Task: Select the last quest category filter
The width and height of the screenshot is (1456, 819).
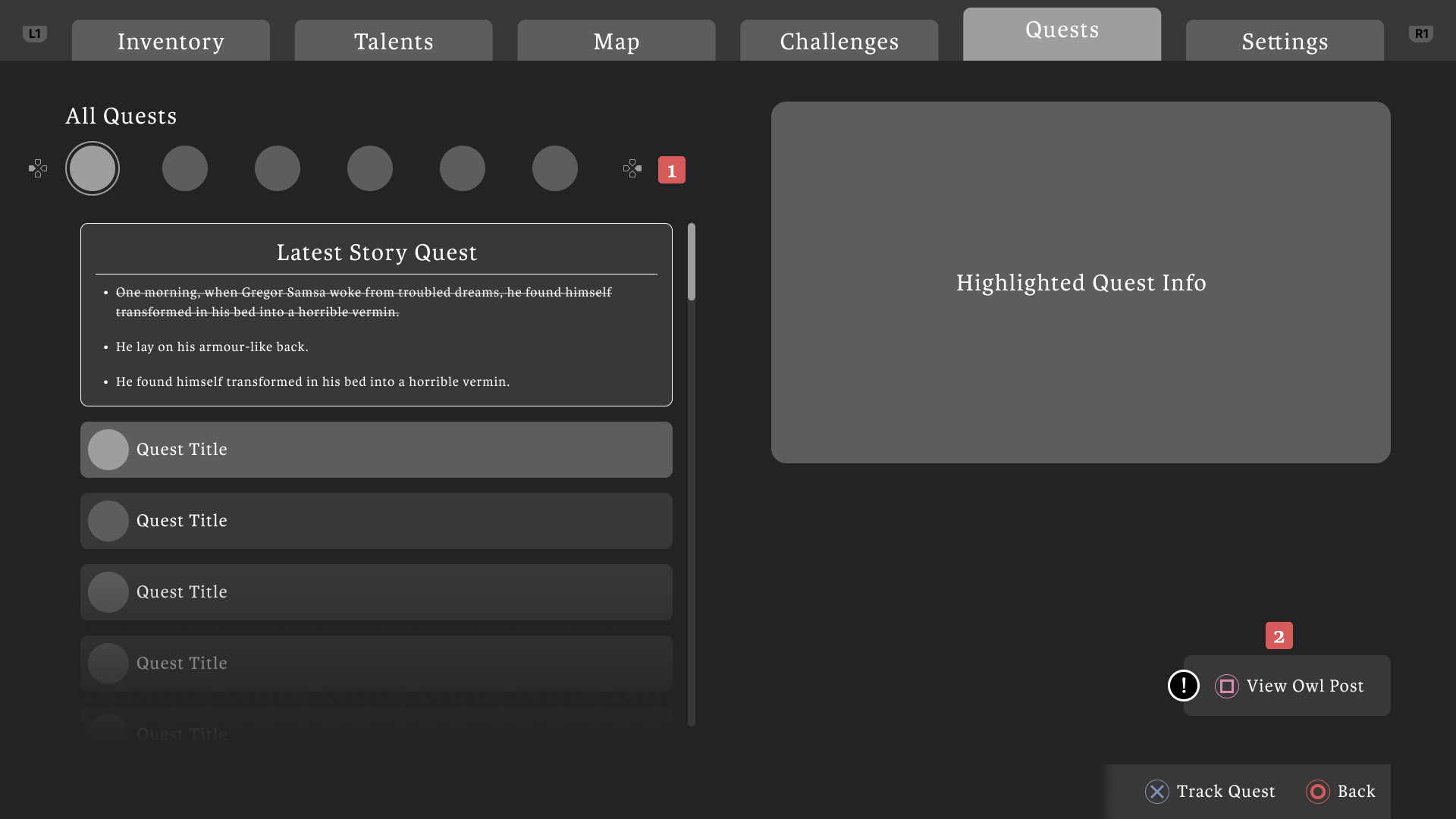Action: [x=554, y=168]
